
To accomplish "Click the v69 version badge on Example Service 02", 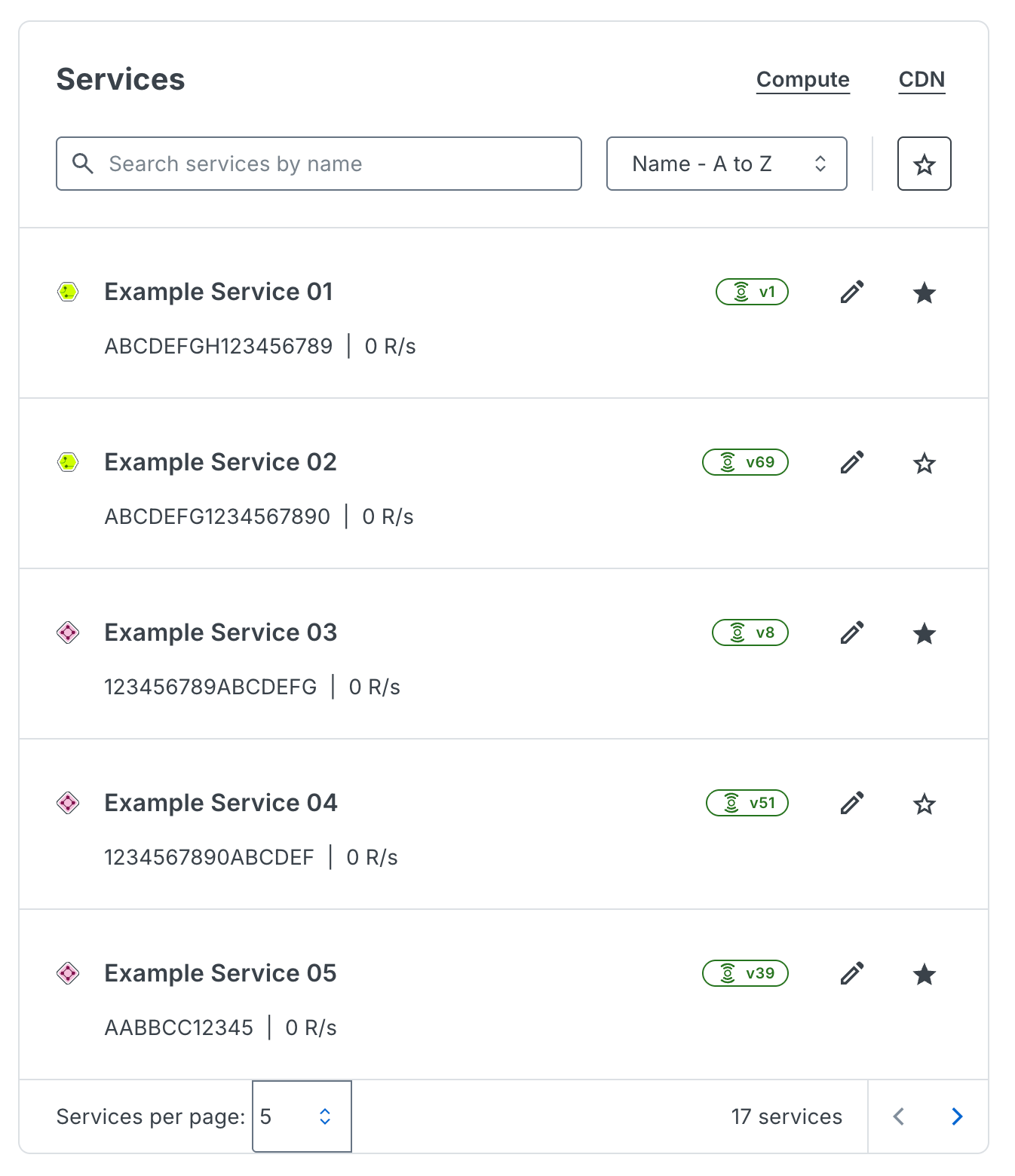I will (745, 462).
